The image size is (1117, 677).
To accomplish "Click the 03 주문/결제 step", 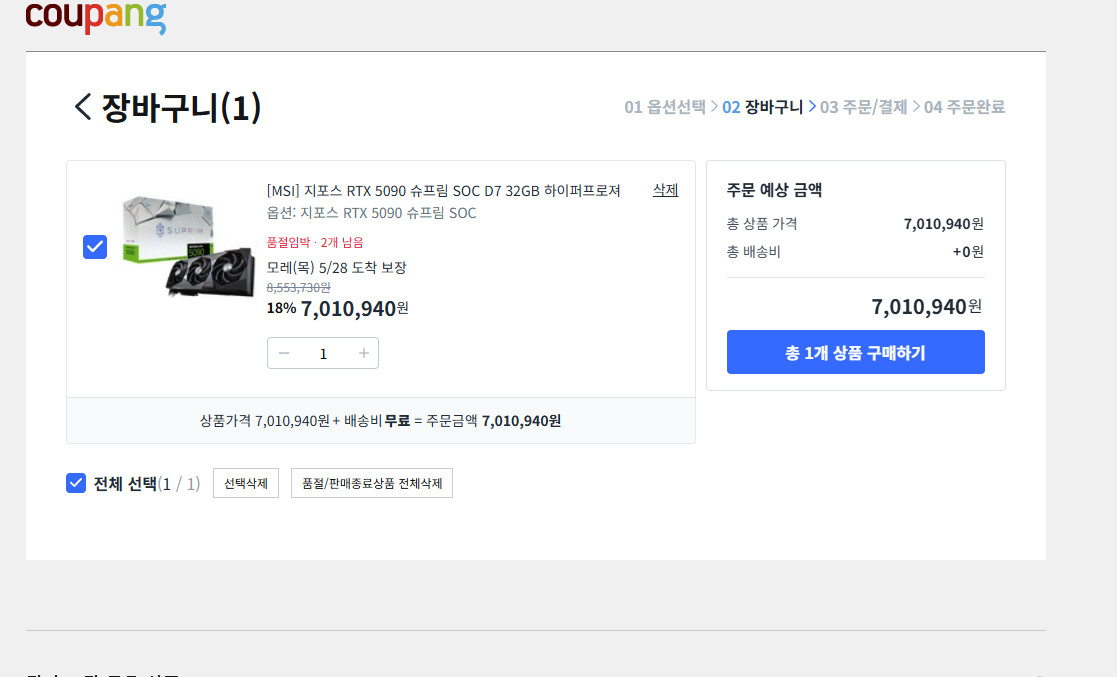I will click(863, 107).
